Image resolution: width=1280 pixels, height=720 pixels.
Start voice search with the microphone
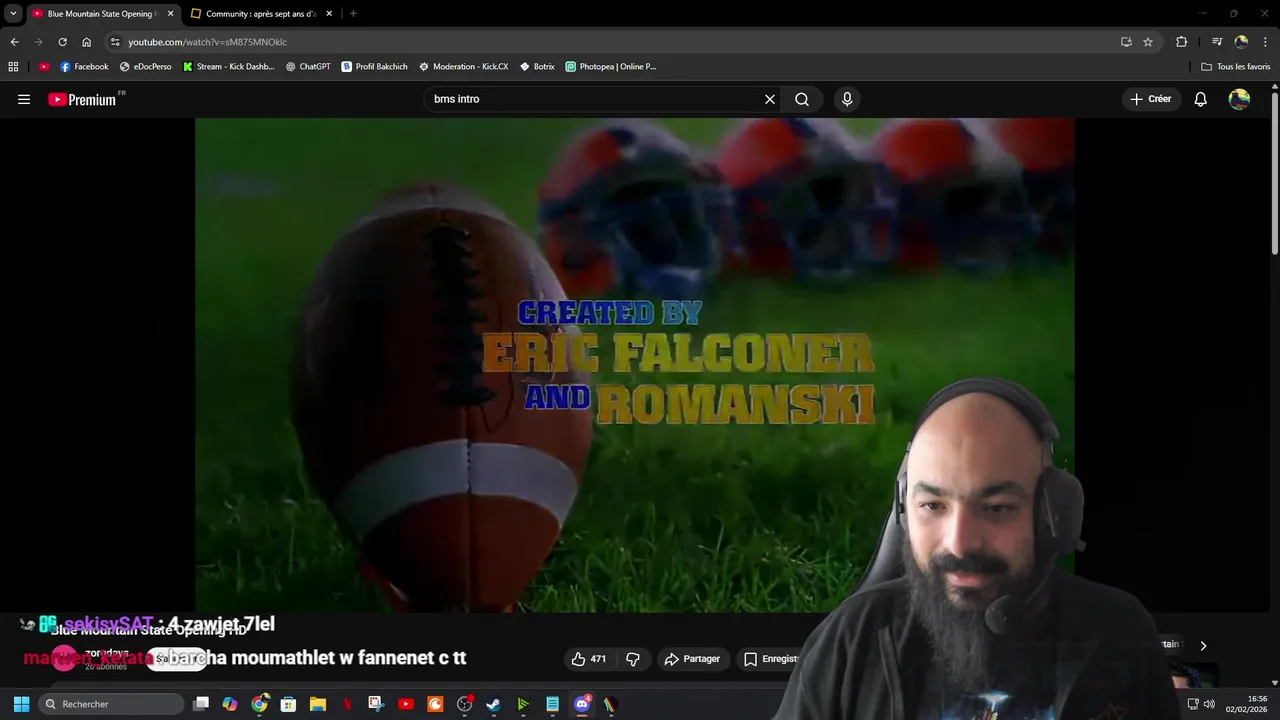point(847,99)
